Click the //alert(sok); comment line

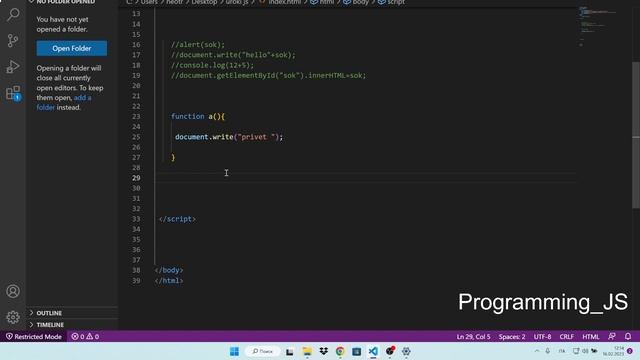click(x=198, y=44)
